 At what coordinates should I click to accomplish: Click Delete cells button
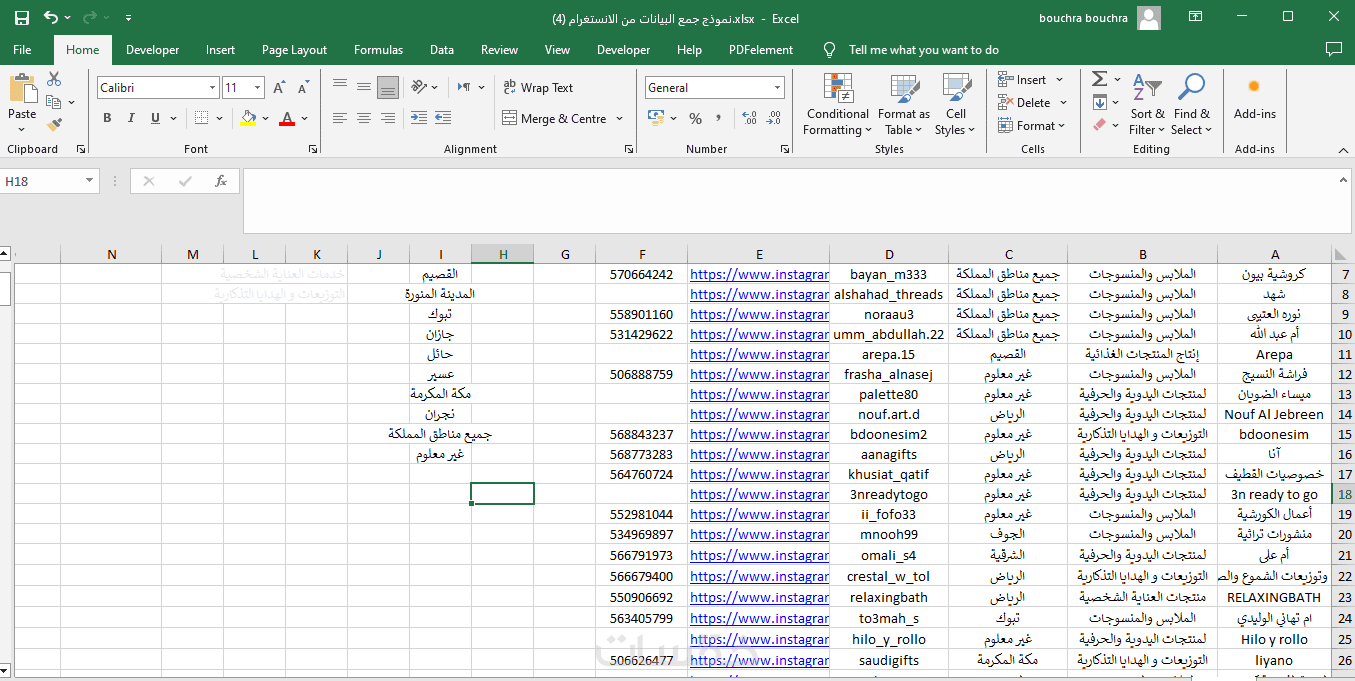point(1033,102)
